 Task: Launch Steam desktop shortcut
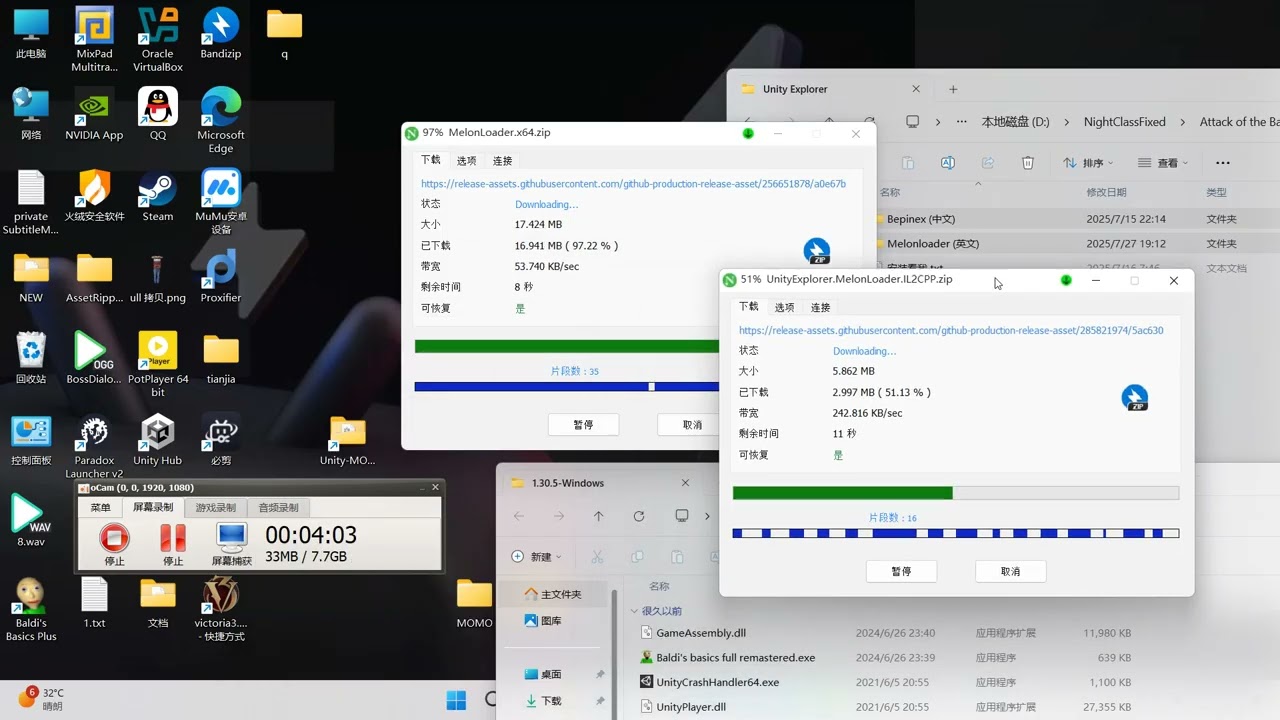(x=158, y=196)
